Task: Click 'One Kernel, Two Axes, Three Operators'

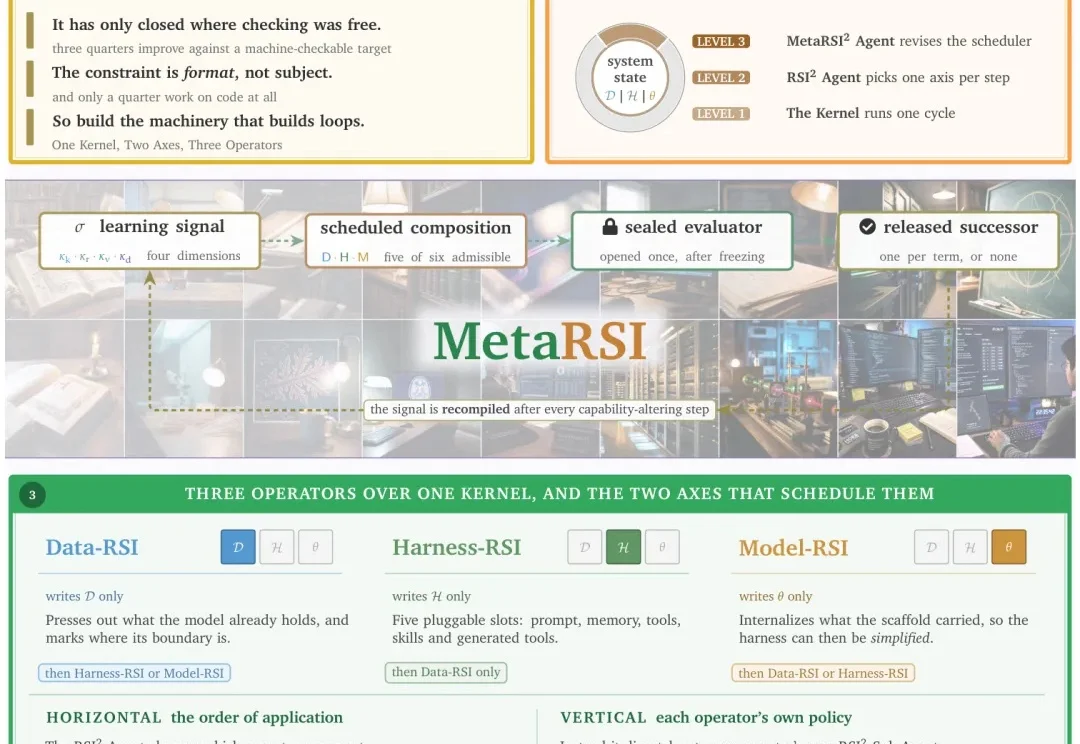Action: pyautogui.click(x=167, y=145)
